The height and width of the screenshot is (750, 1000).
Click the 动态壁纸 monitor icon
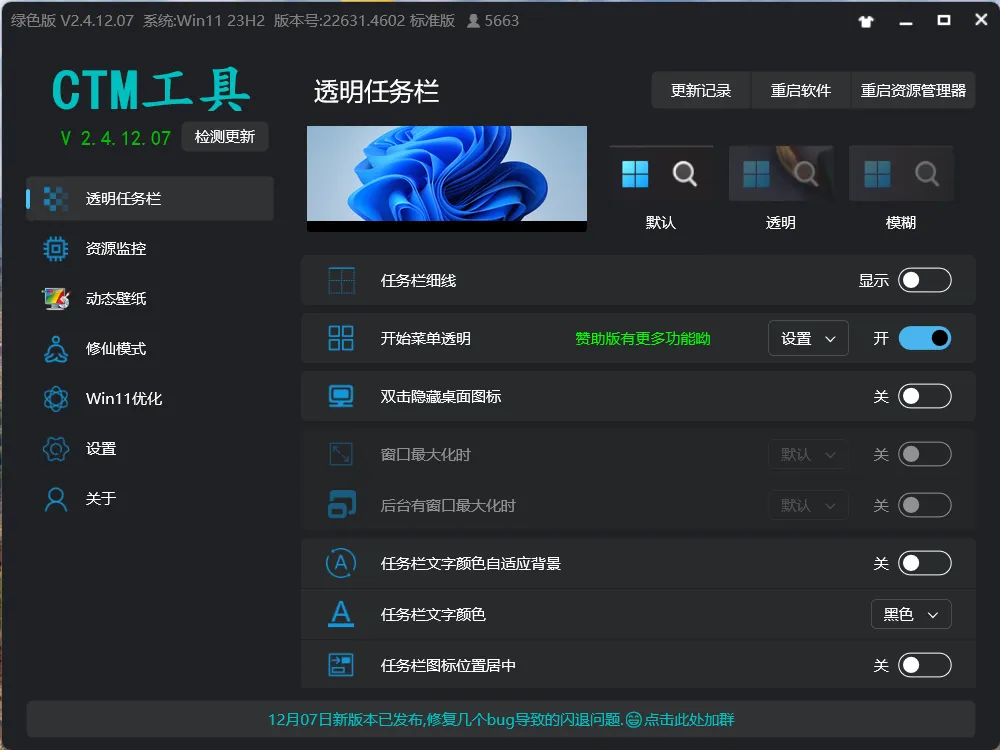tap(55, 298)
